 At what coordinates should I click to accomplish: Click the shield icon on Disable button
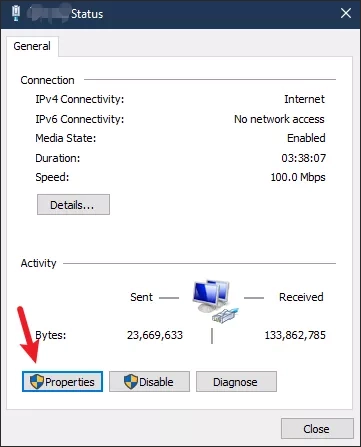(x=131, y=382)
